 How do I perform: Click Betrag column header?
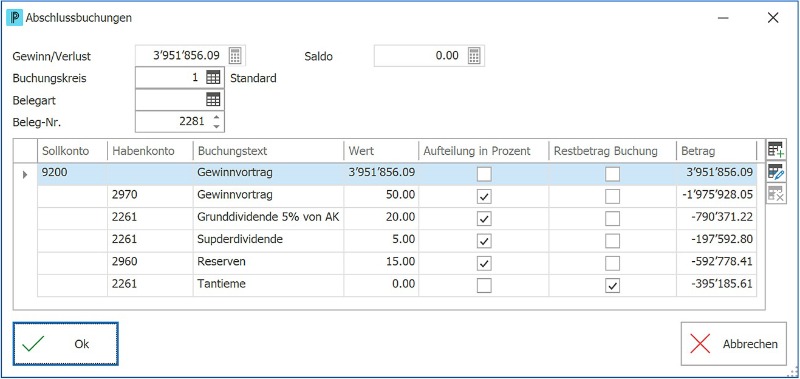tap(716, 151)
